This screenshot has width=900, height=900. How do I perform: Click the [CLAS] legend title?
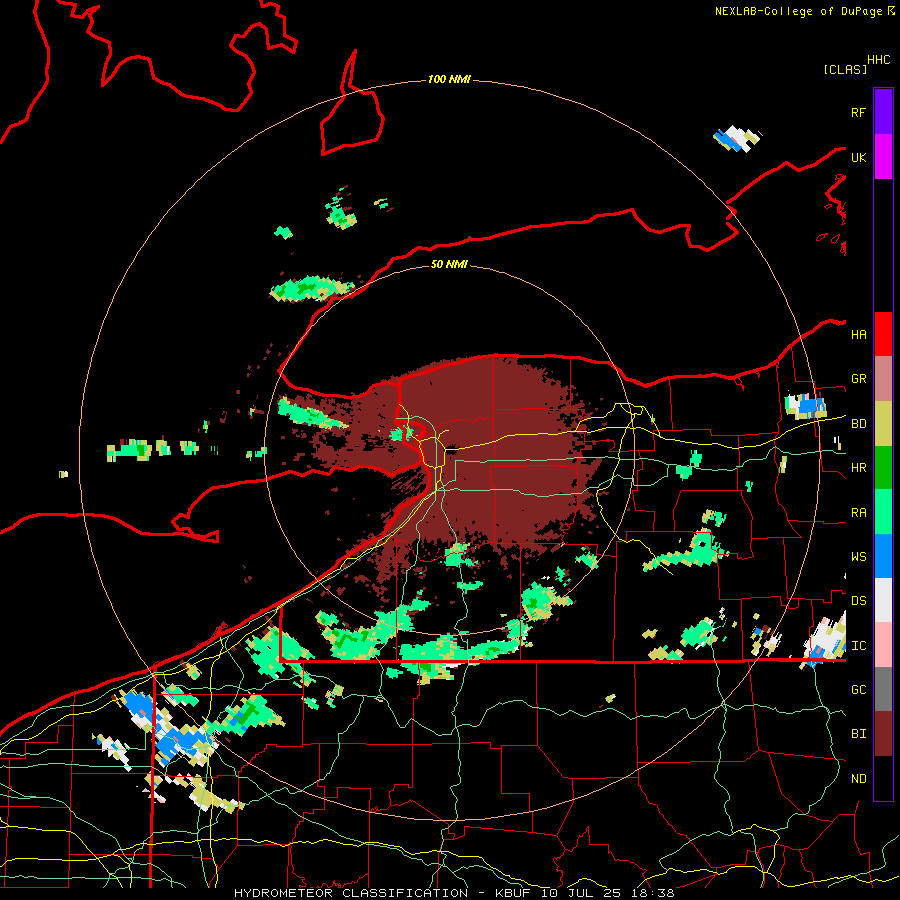[845, 69]
